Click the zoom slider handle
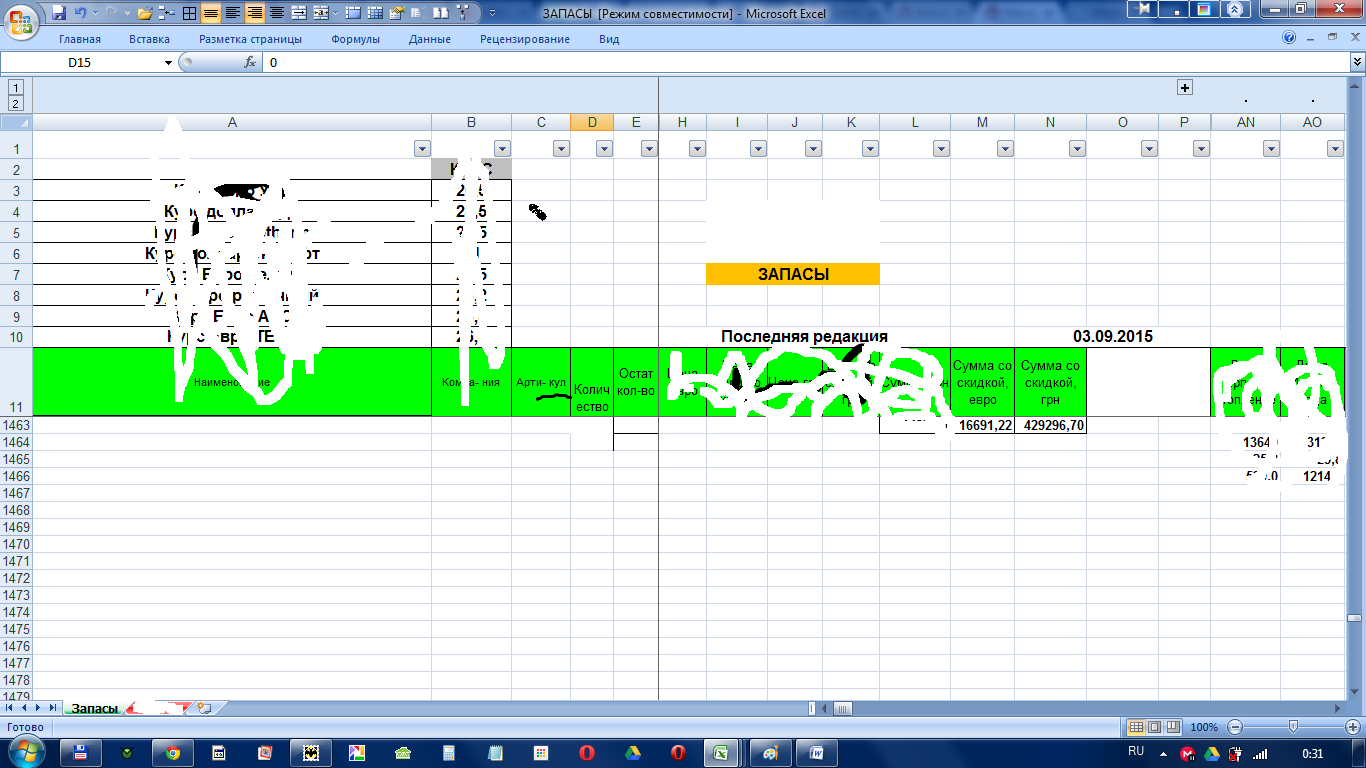This screenshot has width=1366, height=768. 1293,727
